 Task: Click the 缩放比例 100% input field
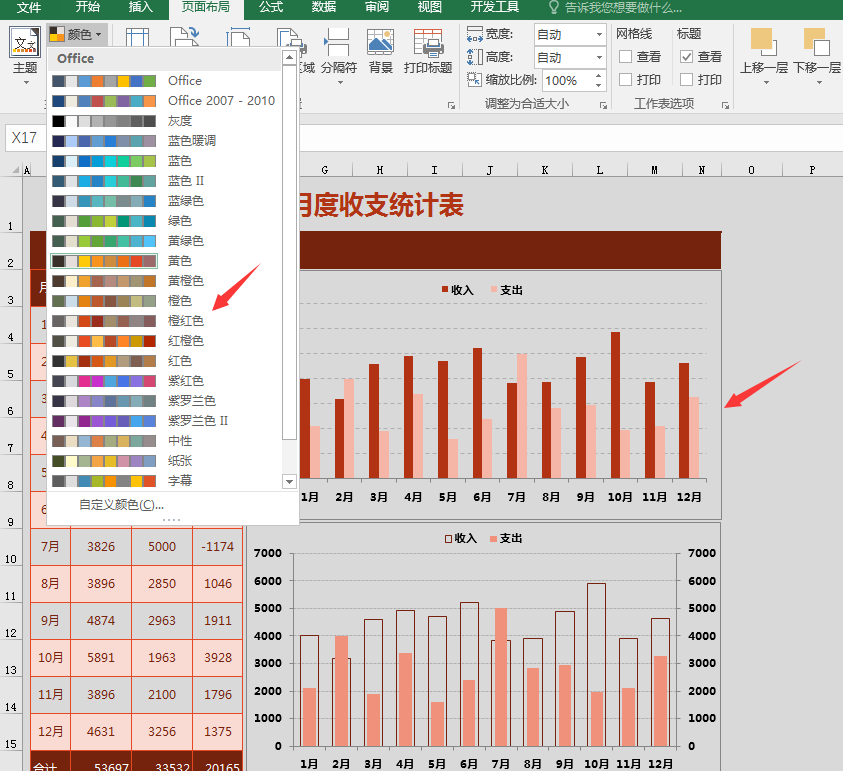(x=568, y=81)
